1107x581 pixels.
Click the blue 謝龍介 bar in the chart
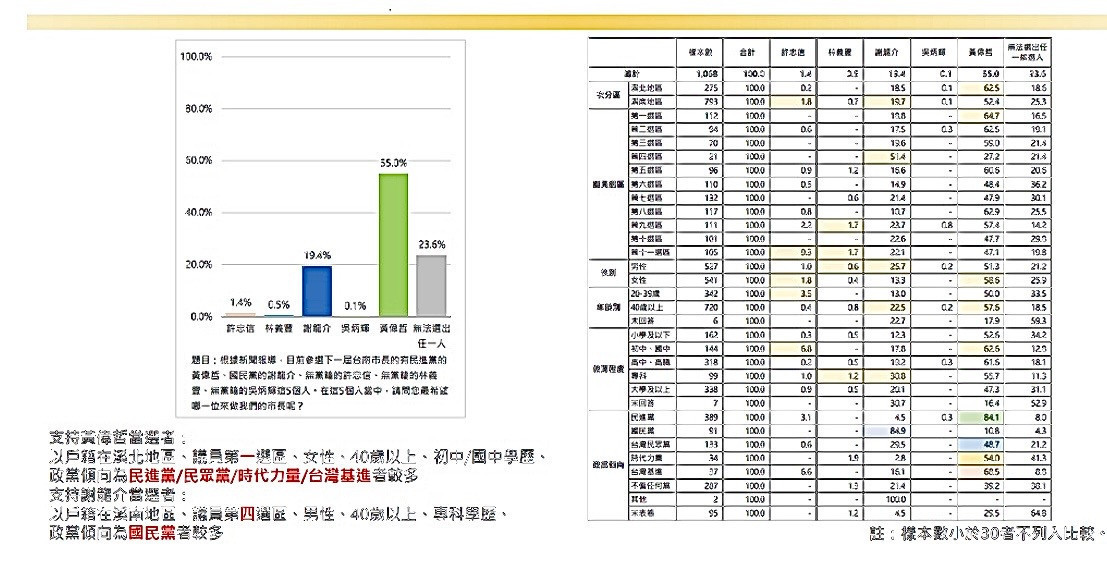[x=317, y=291]
